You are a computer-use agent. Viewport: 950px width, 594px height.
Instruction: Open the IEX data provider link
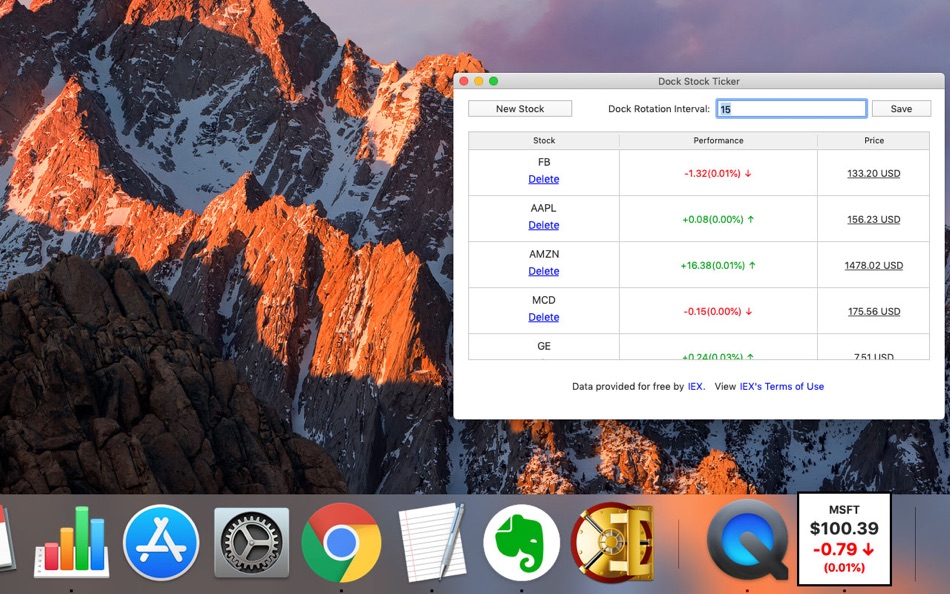pyautogui.click(x=696, y=386)
